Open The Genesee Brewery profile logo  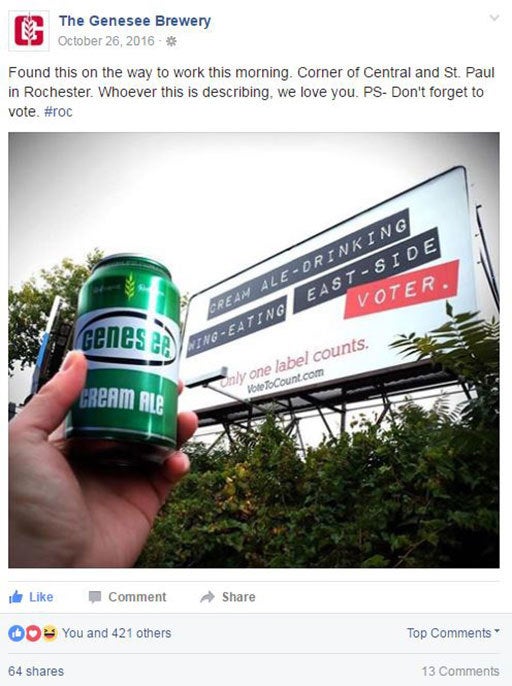[29, 31]
